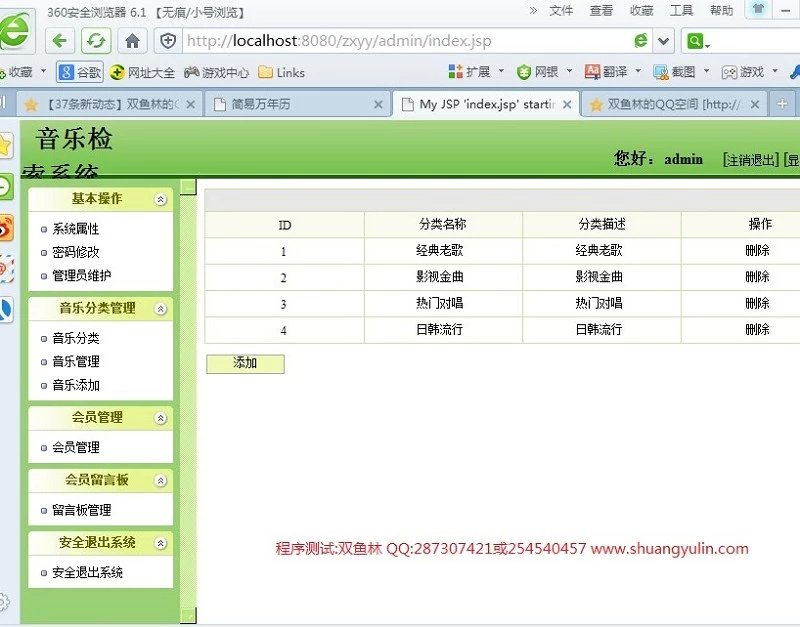Reload the page with the refresh icon
Screen dimensions: 800x627
tap(96, 40)
